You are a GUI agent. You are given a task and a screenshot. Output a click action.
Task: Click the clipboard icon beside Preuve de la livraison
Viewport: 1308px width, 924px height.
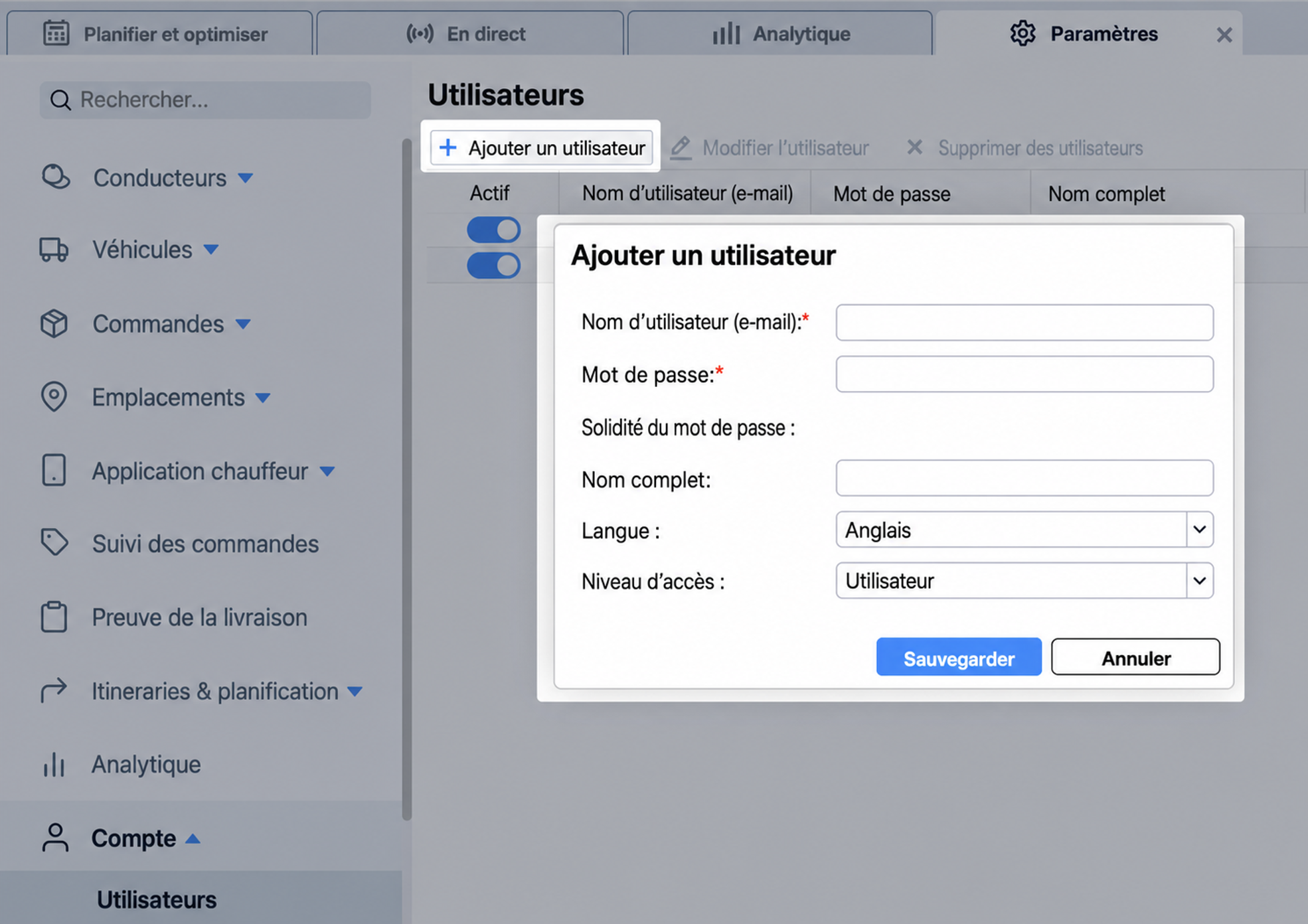[x=54, y=617]
